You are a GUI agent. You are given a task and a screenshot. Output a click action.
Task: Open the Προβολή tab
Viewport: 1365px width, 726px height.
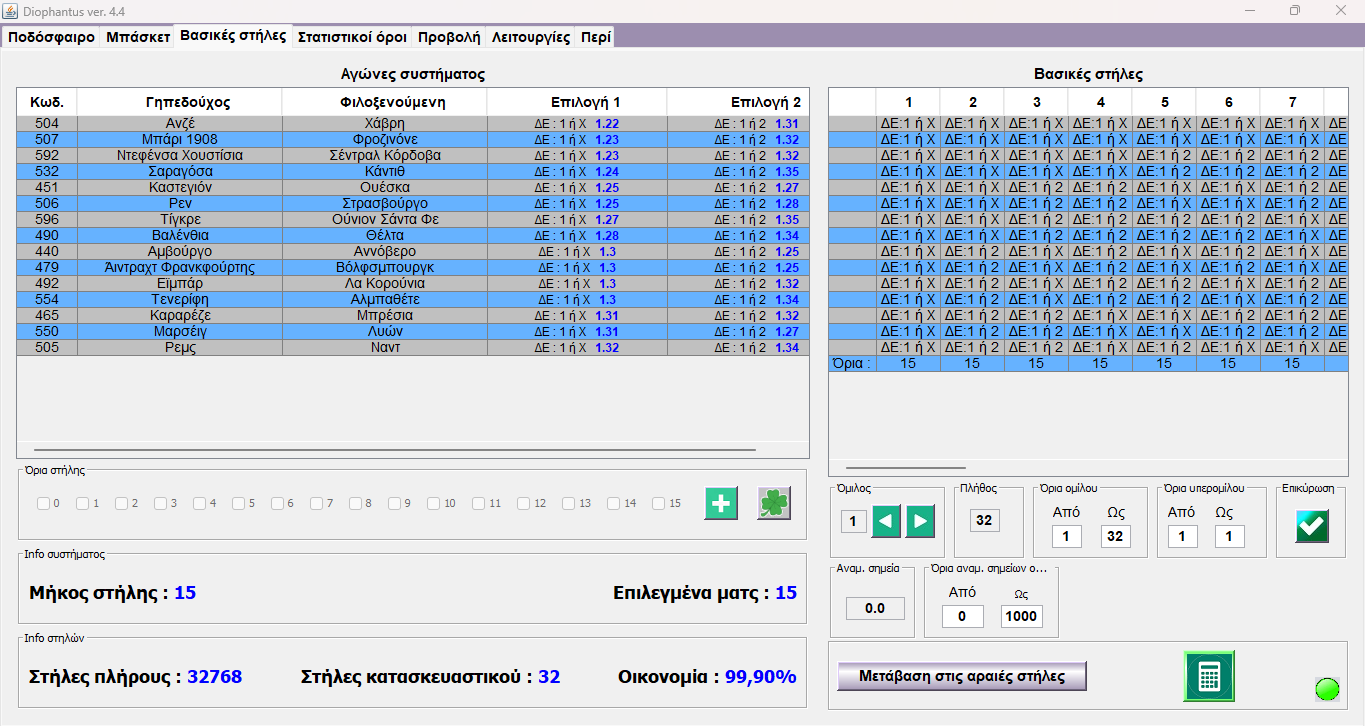coord(449,37)
